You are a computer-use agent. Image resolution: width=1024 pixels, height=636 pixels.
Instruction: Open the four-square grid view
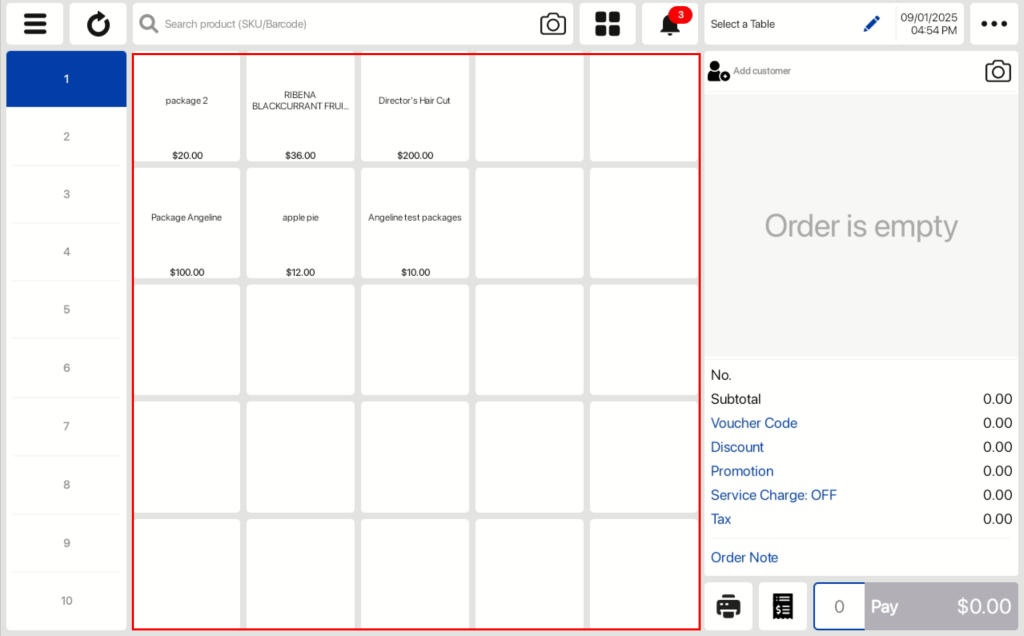tap(607, 24)
